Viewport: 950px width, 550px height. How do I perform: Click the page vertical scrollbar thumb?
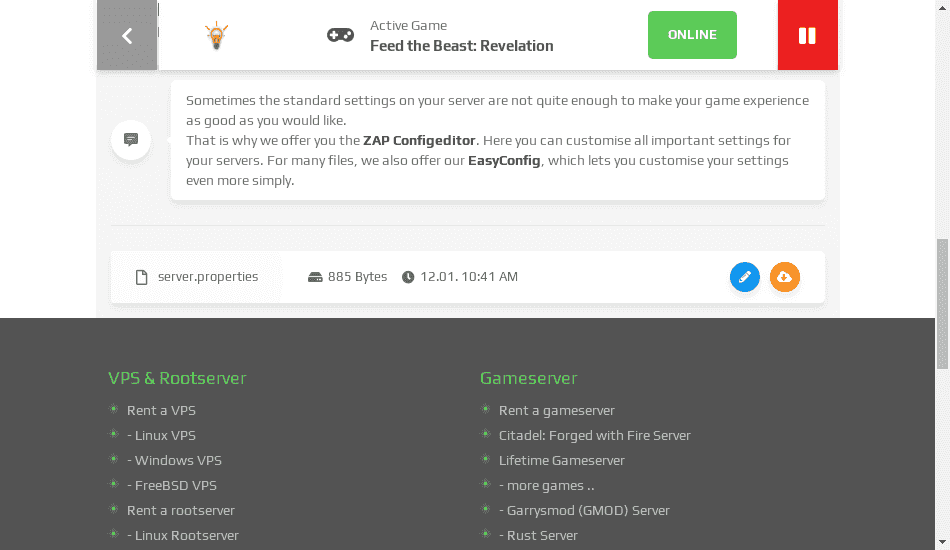(x=942, y=304)
